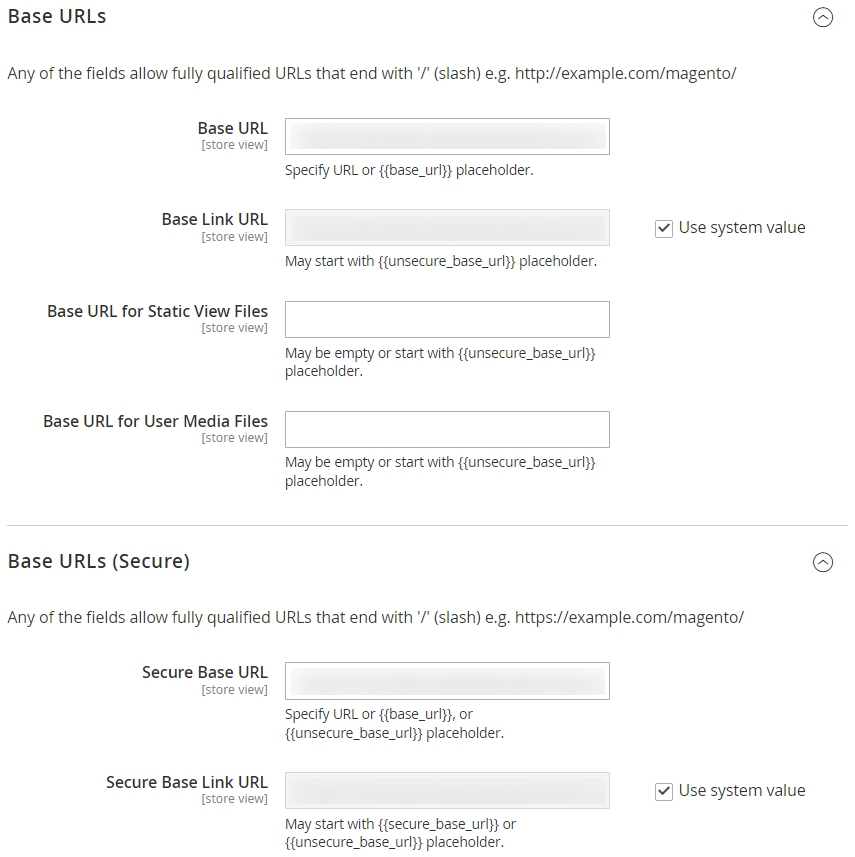The image size is (855, 857).
Task: Click the disabled Secure Base Link URL field
Action: point(447,790)
